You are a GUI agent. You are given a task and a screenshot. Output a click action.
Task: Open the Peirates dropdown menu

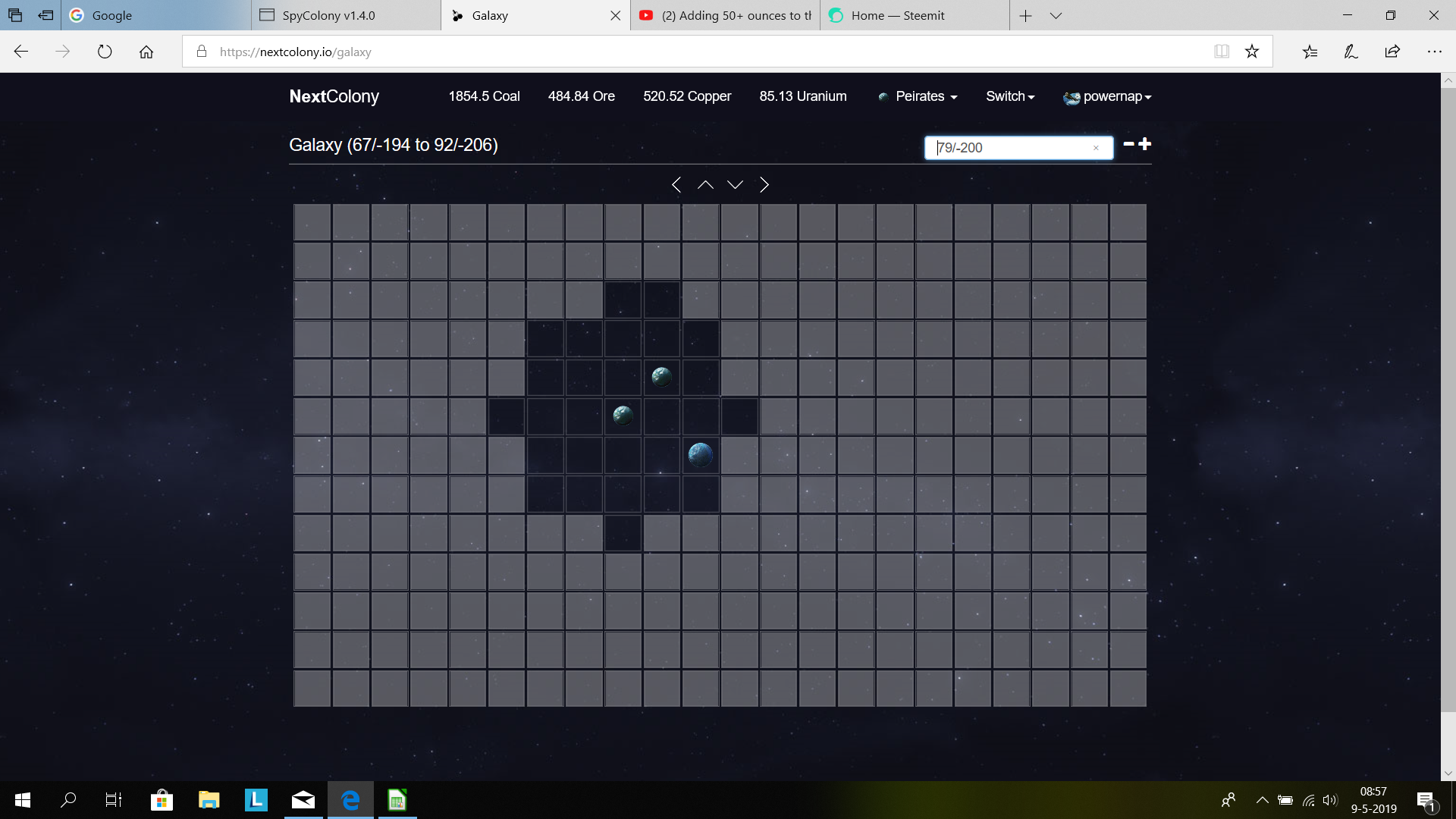point(920,97)
